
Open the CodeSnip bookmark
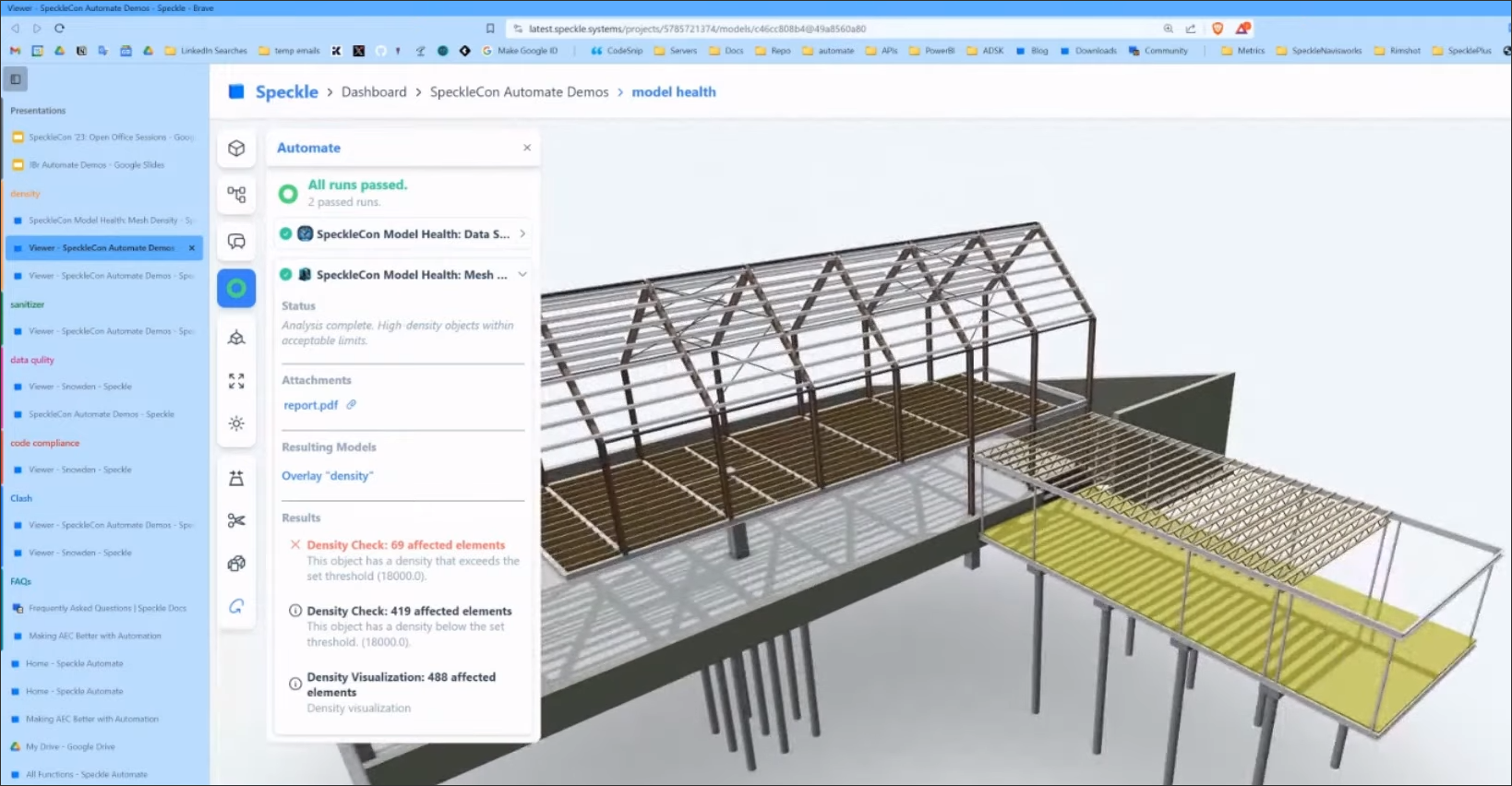click(x=617, y=51)
